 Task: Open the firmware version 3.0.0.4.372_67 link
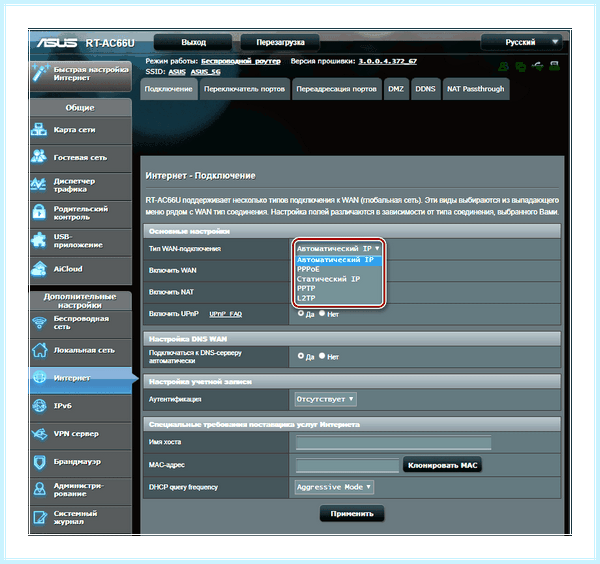[x=388, y=61]
